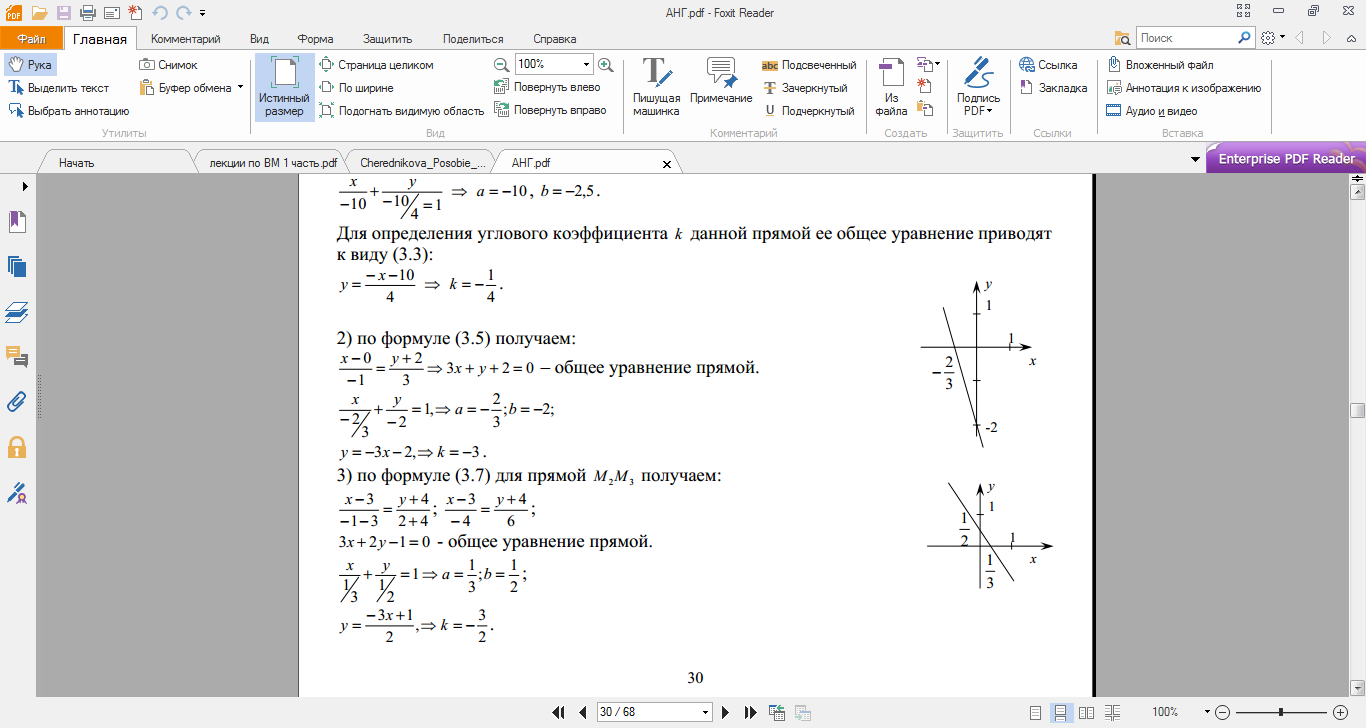This screenshot has width=1366, height=728.
Task: Add a Закладка bookmark
Action: 1053,88
